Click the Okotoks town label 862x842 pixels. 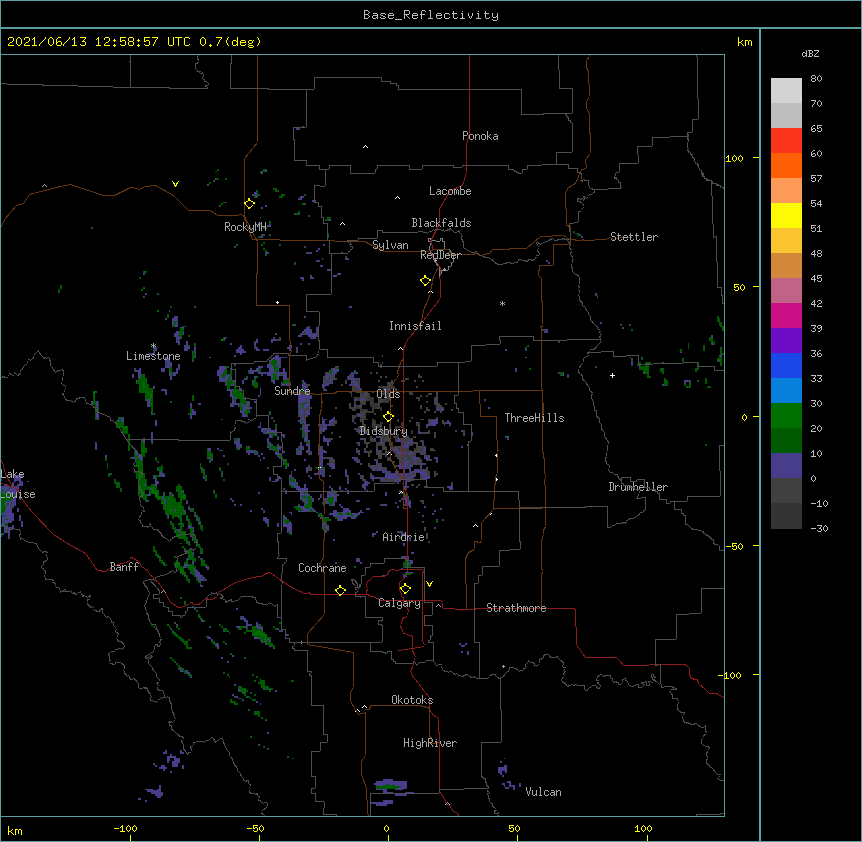coord(412,700)
